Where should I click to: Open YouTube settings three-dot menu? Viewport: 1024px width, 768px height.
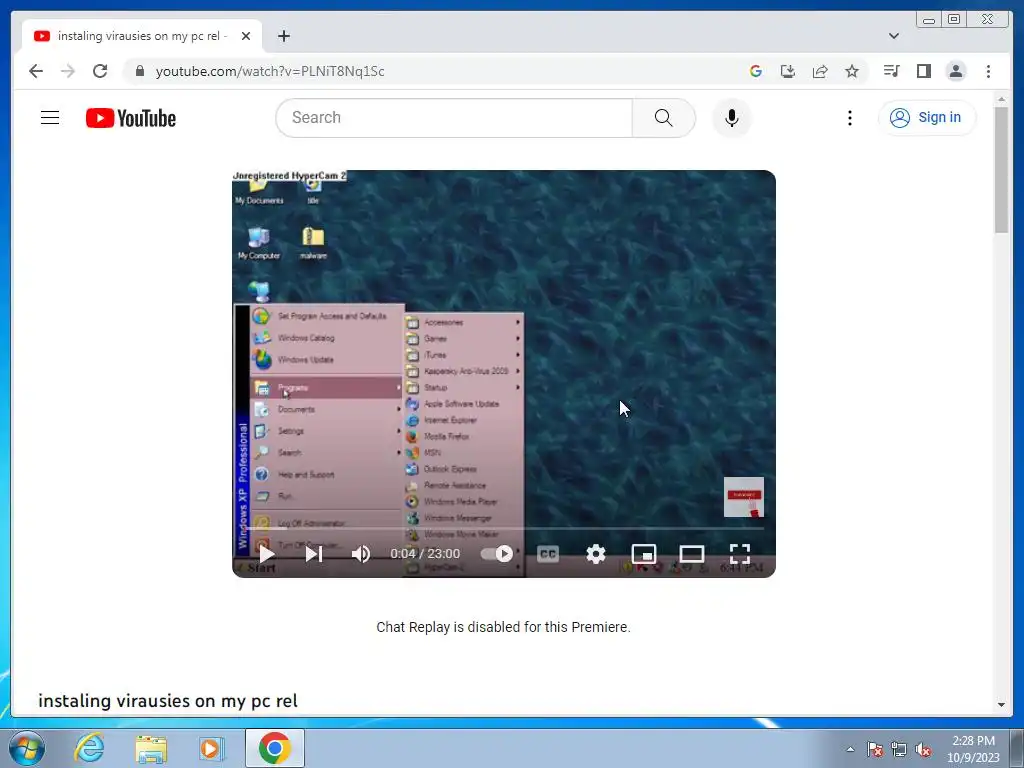[x=850, y=118]
